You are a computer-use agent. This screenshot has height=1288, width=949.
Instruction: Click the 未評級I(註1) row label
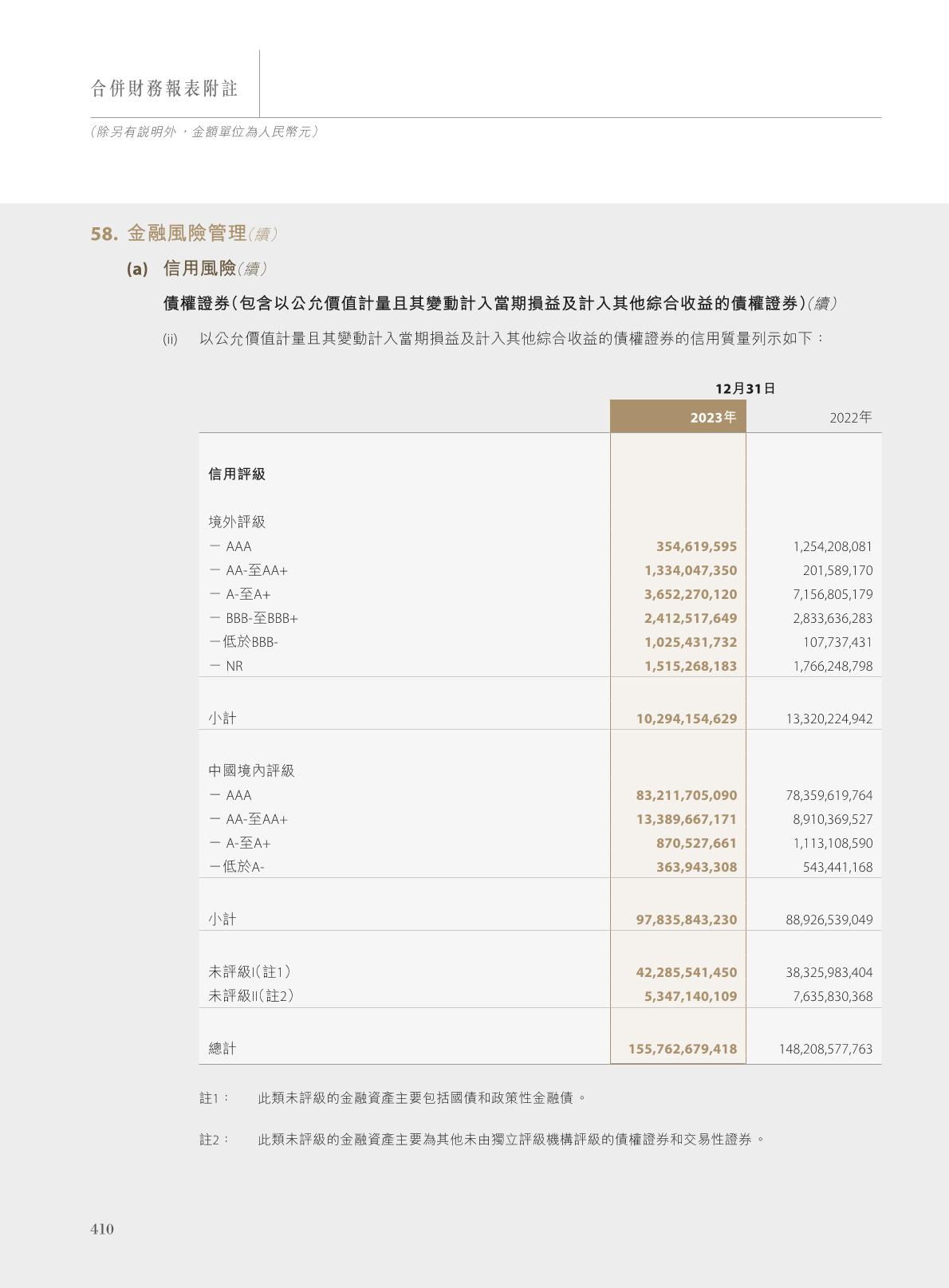click(x=250, y=972)
